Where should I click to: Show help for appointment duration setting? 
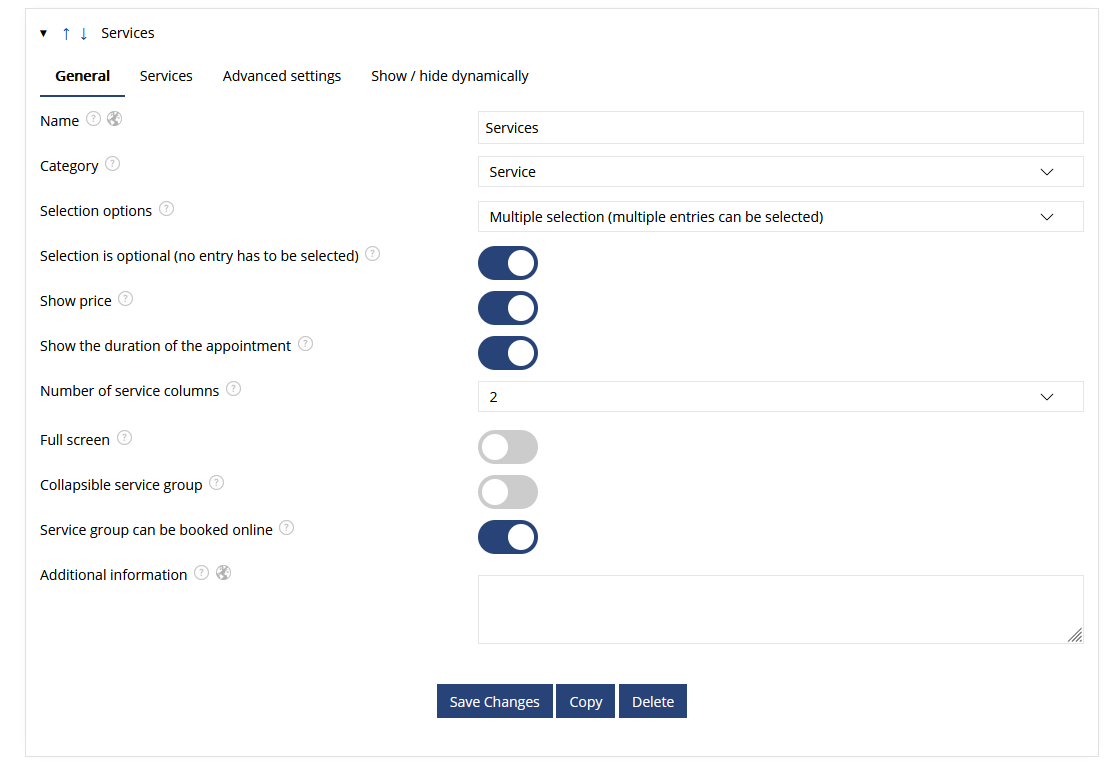pyautogui.click(x=305, y=344)
